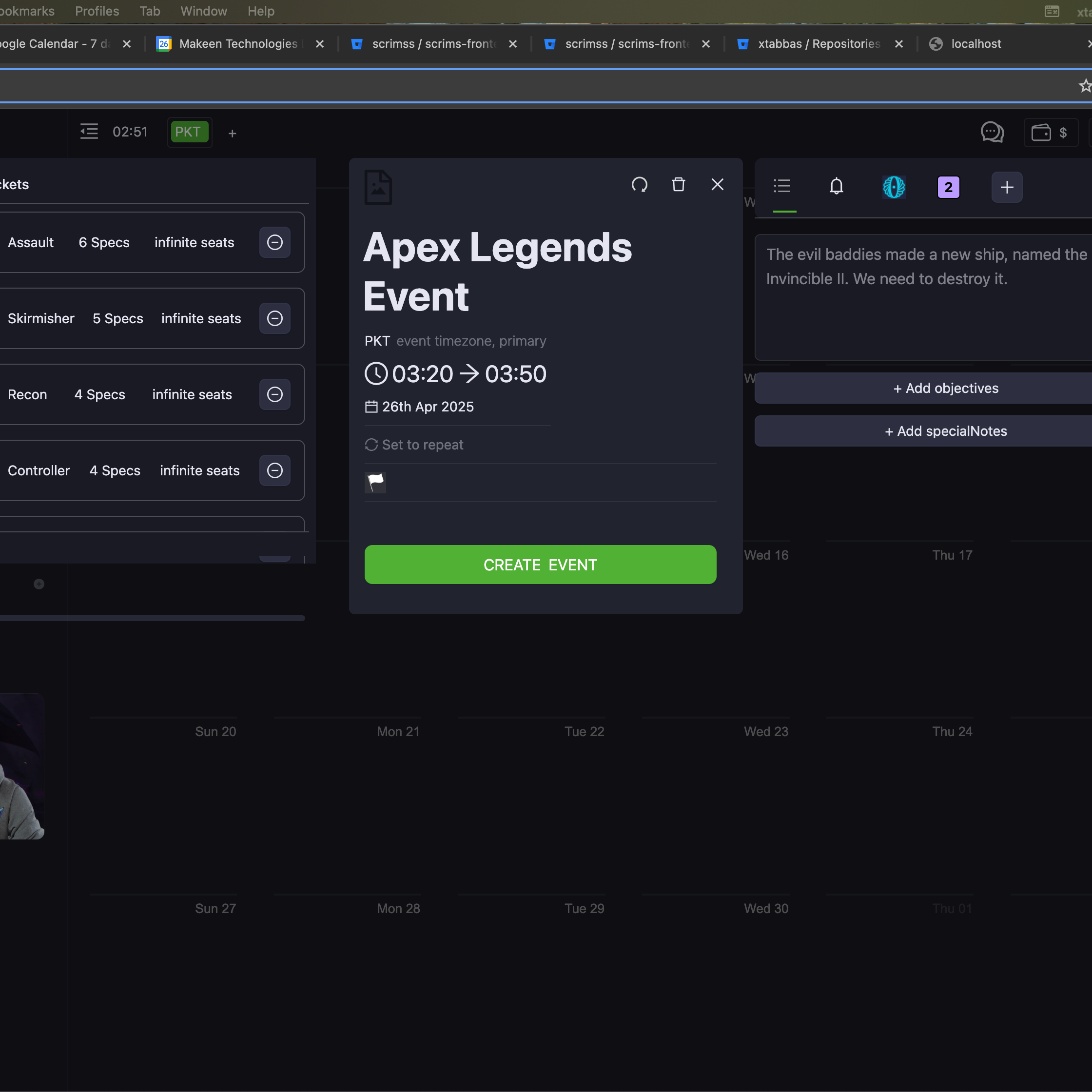Select the white flag icon
Screen dimensions: 1092x1092
(x=375, y=482)
